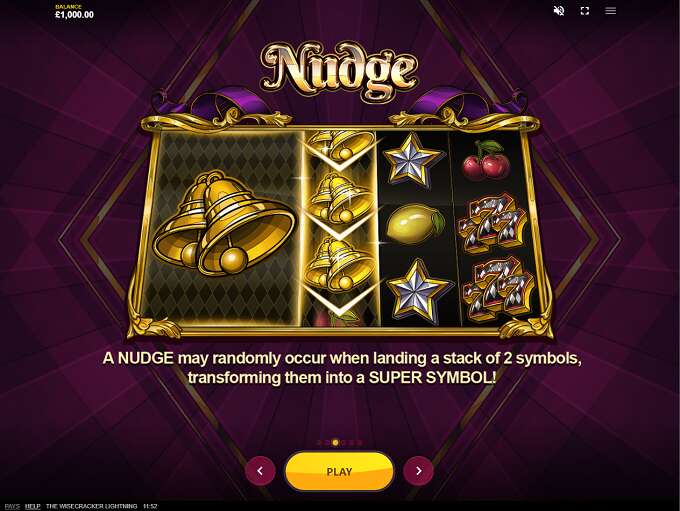Select the highlighted yellow page dot
This screenshot has width=680, height=511.
point(335,442)
